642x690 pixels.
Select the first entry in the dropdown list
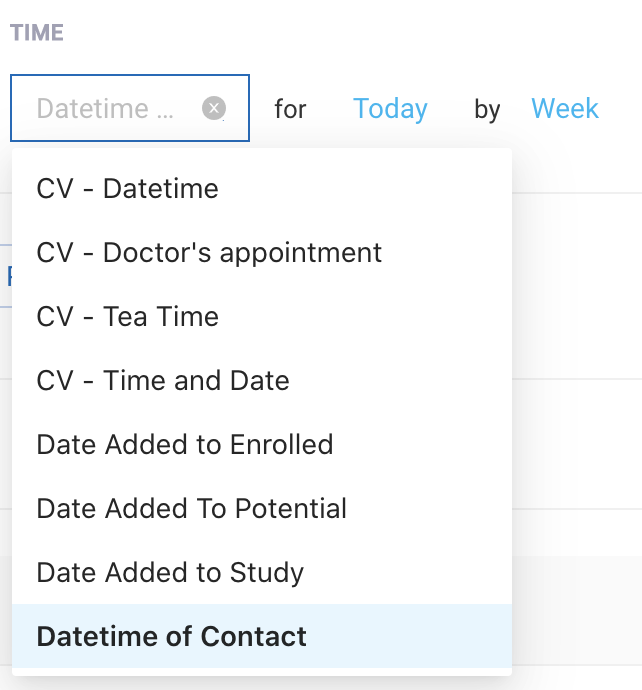coord(127,188)
